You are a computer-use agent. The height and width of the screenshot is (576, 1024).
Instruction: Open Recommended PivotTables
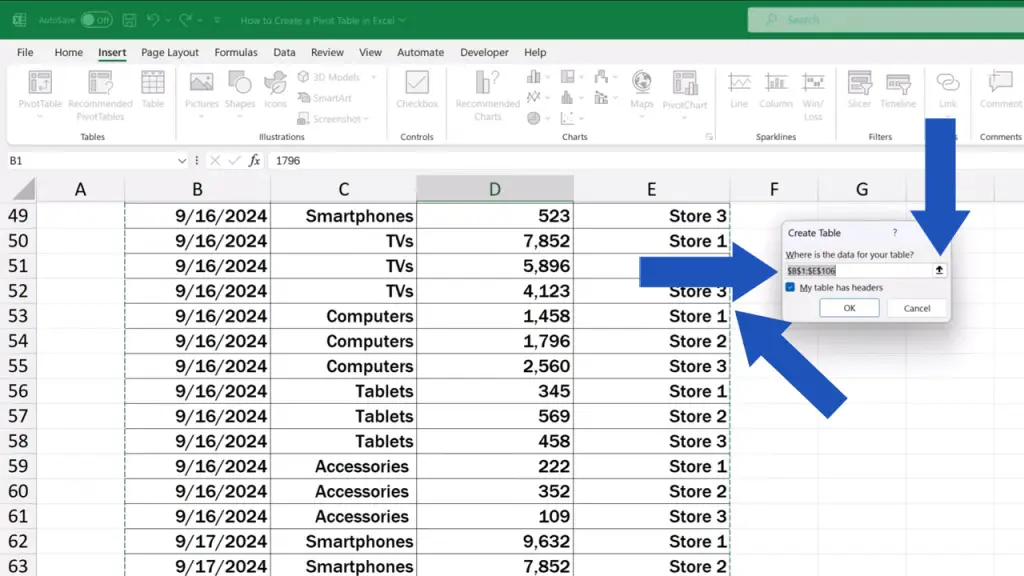[100, 95]
